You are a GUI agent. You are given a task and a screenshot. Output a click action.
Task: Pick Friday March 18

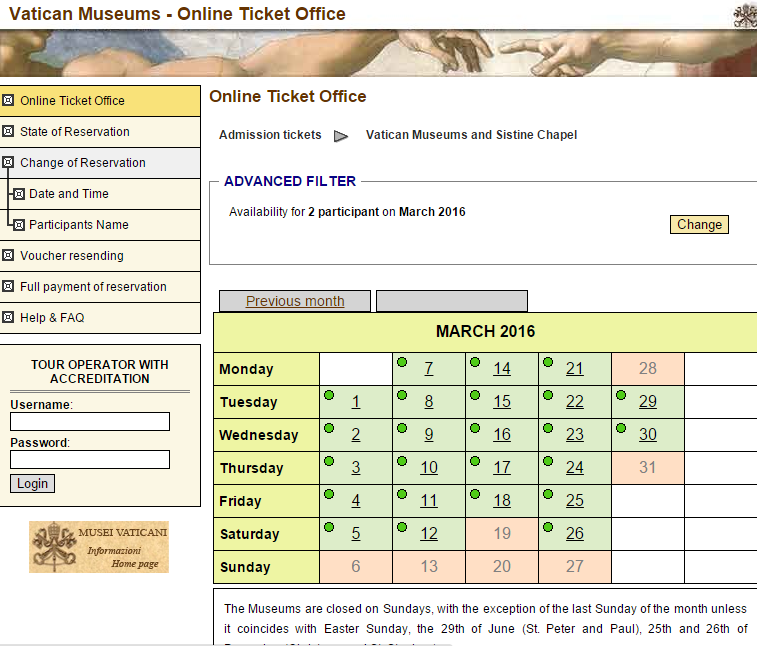(x=502, y=501)
